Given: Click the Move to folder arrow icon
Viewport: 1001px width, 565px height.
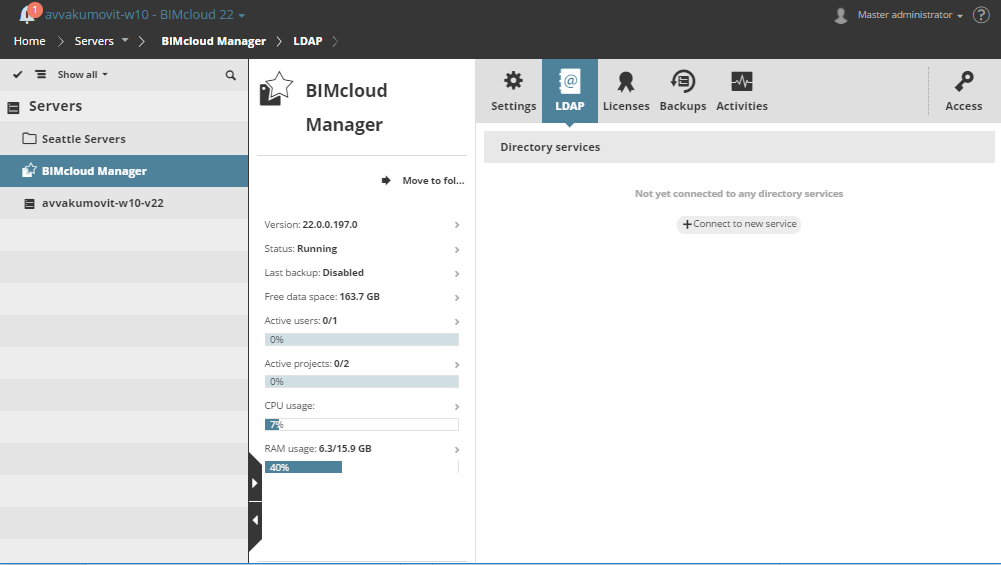Looking at the screenshot, I should click(x=386, y=181).
